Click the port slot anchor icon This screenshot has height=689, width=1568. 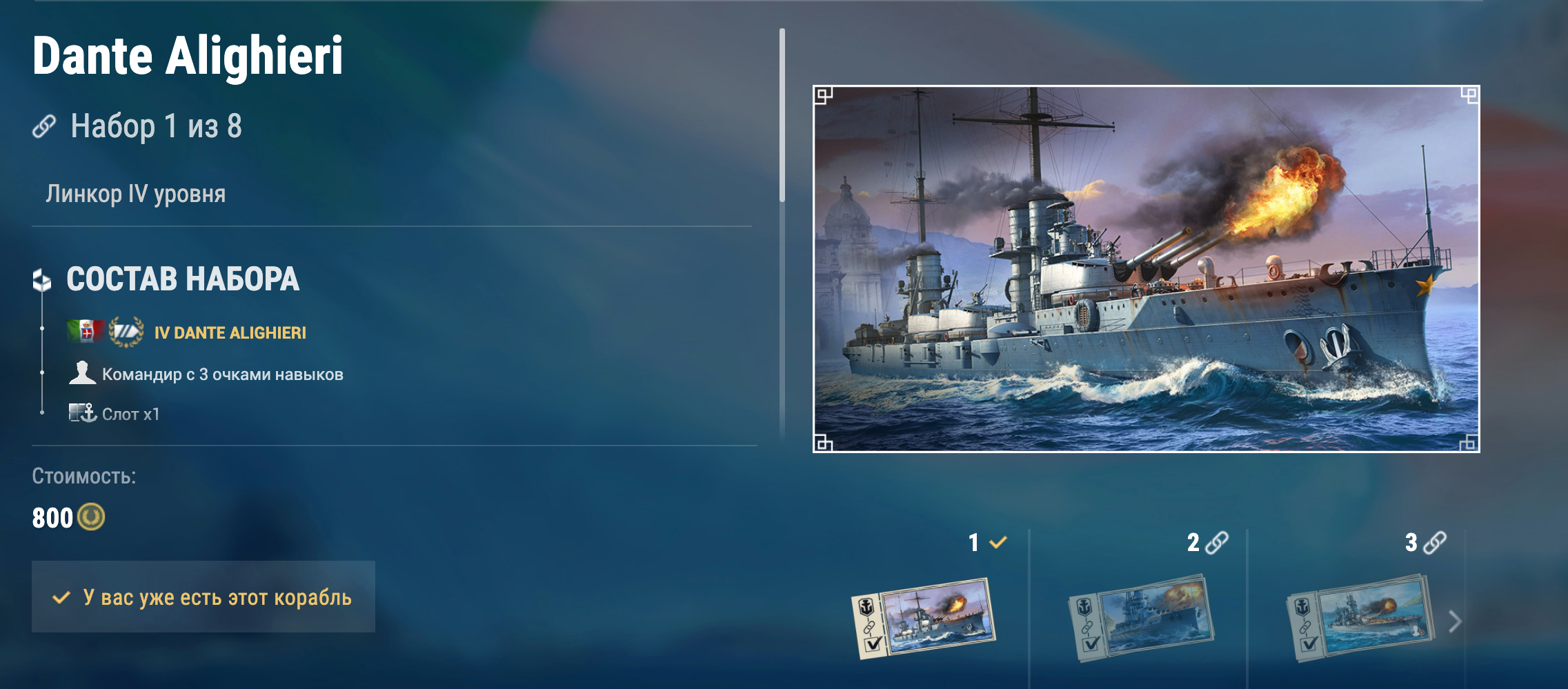pos(82,413)
